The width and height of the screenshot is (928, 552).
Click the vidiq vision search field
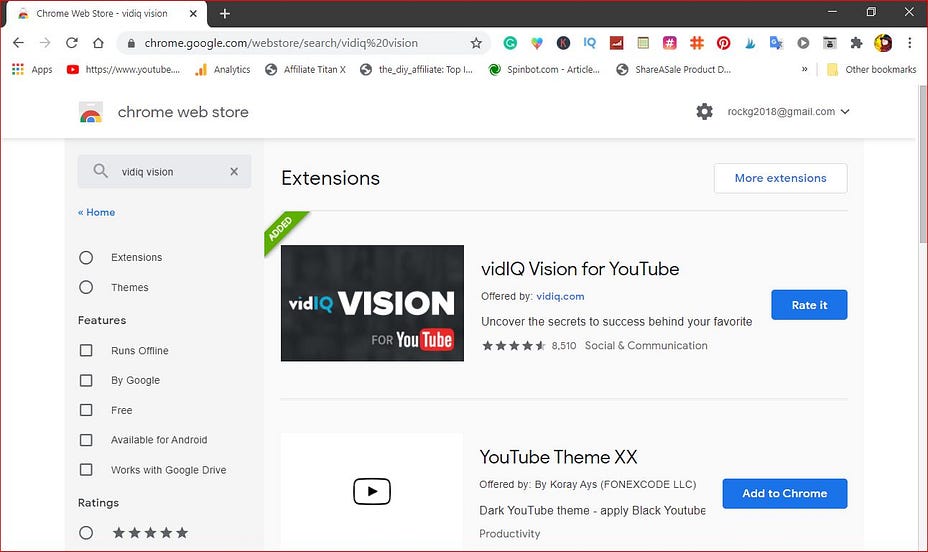point(165,172)
